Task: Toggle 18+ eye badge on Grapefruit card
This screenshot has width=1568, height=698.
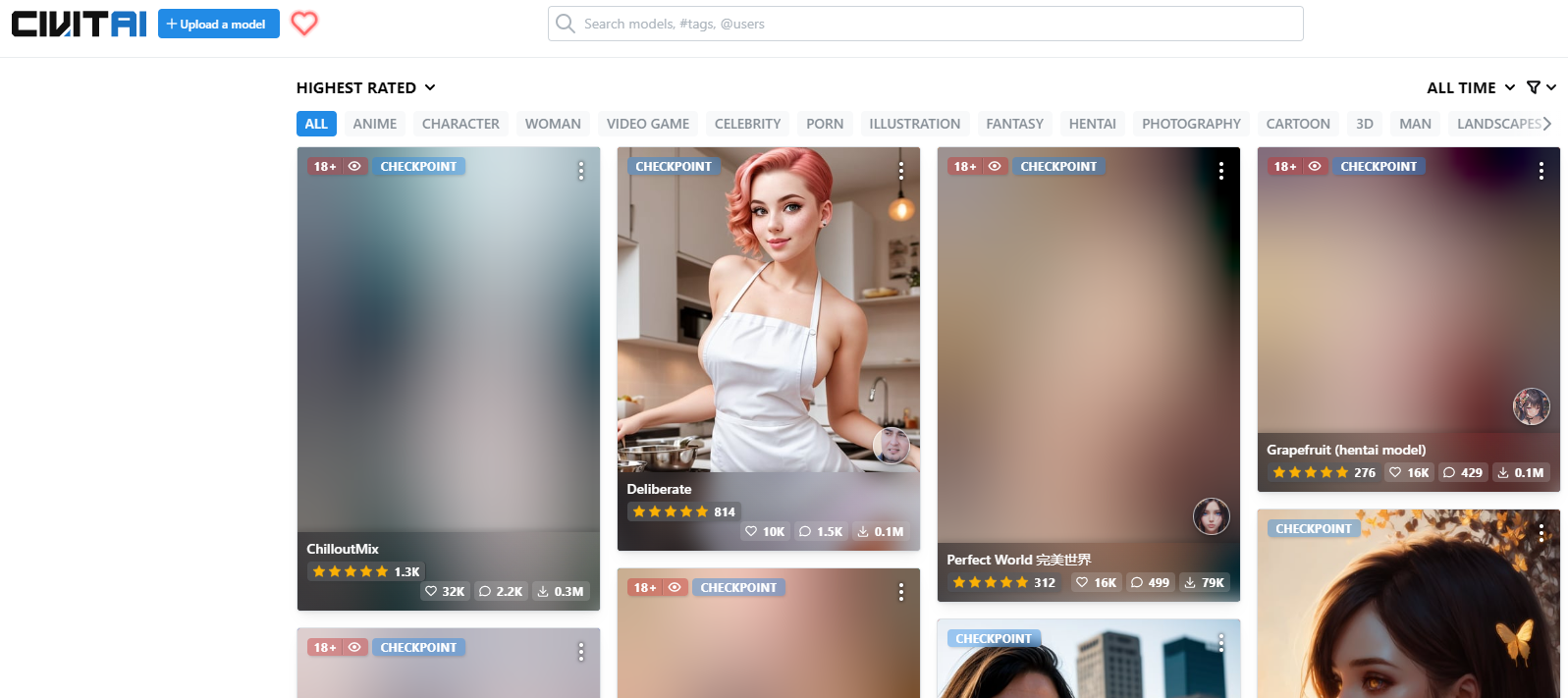Action: point(1315,167)
